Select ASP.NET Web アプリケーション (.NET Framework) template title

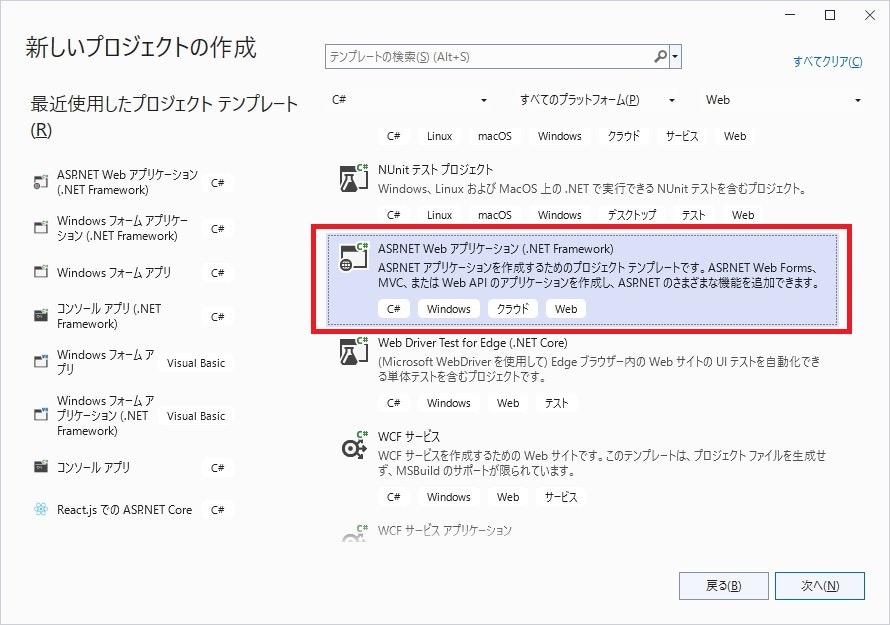pyautogui.click(x=496, y=249)
